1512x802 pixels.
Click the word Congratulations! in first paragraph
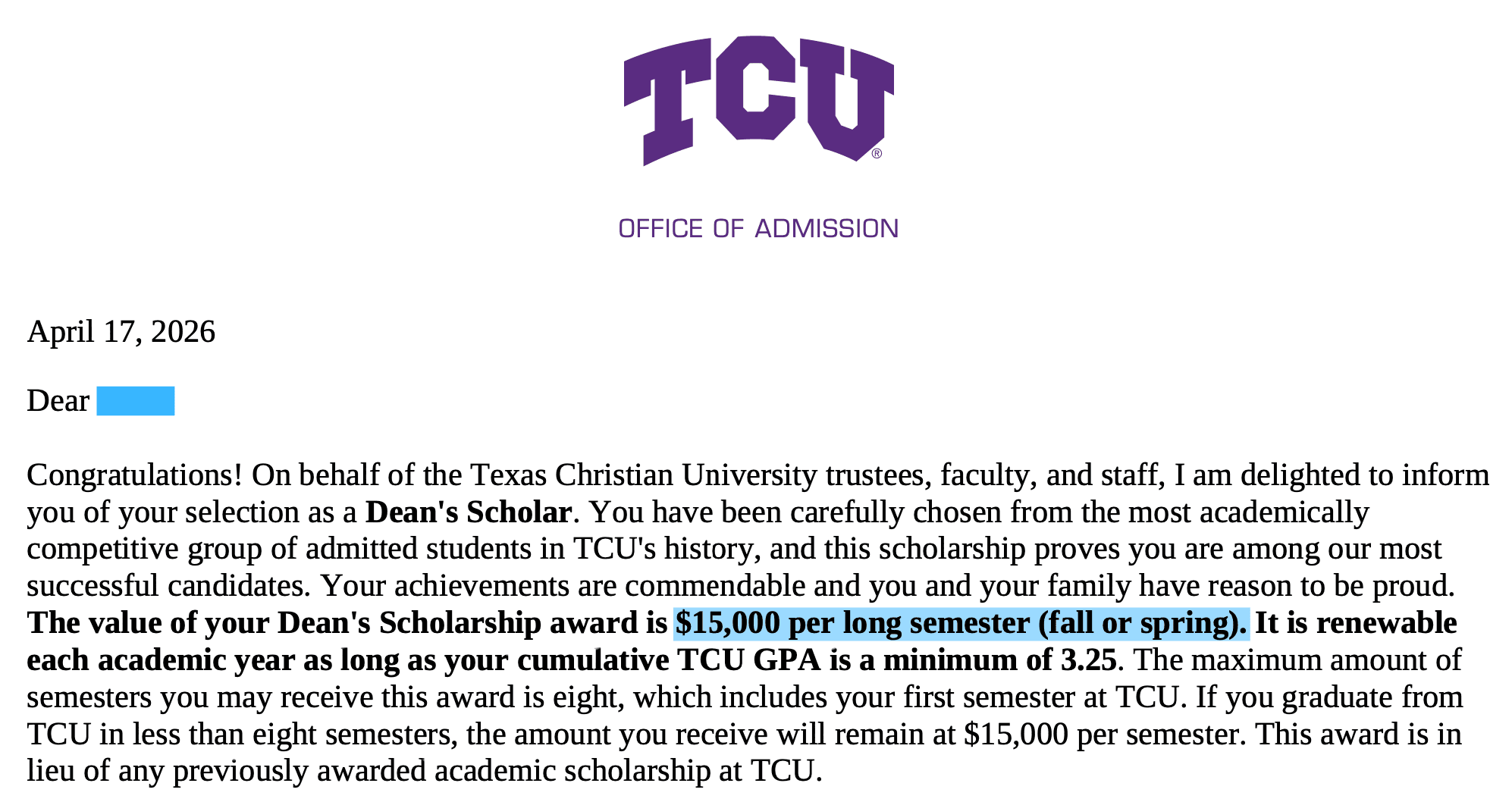[x=135, y=476]
